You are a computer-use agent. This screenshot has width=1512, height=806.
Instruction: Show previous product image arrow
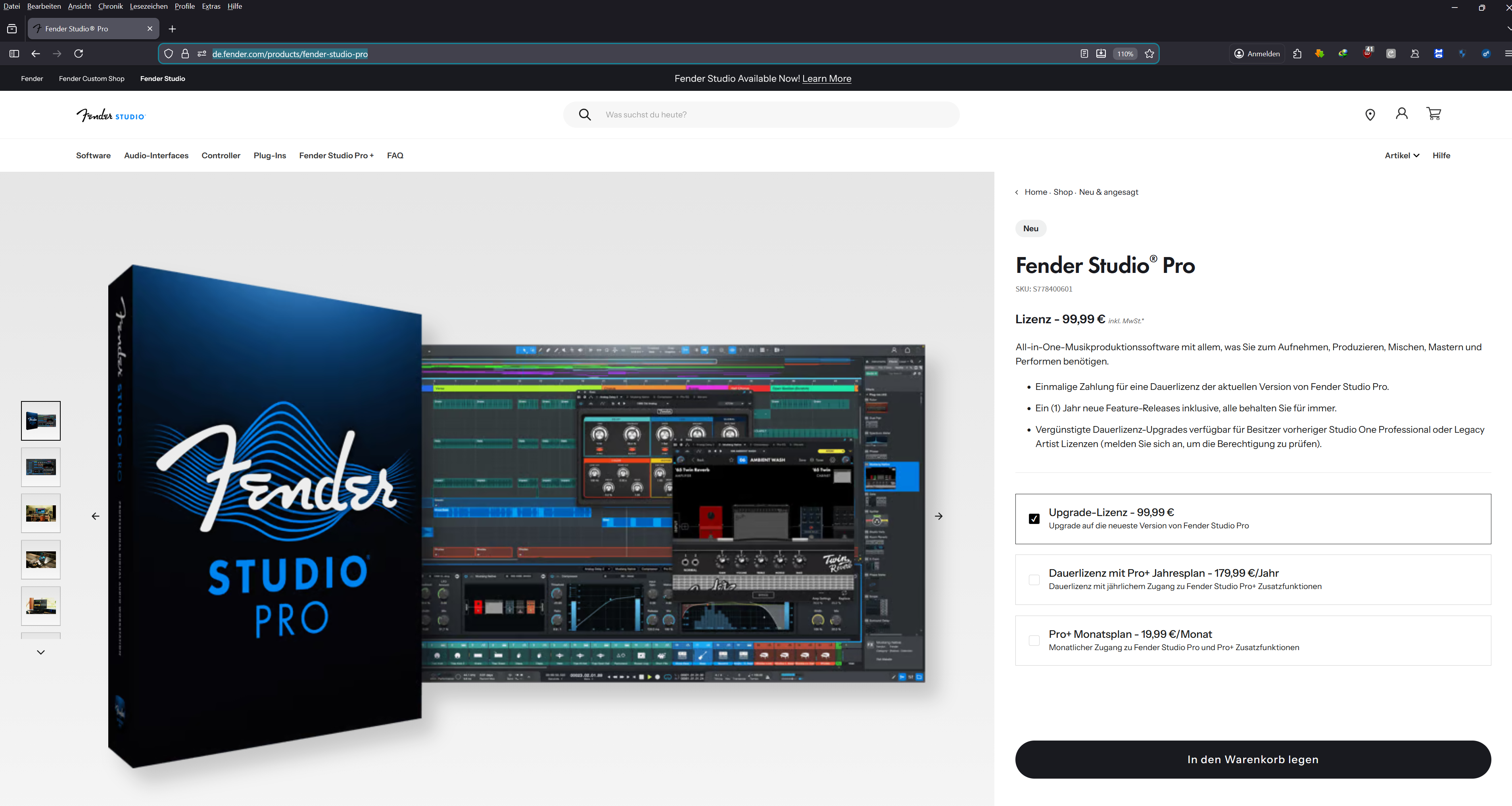pos(96,516)
